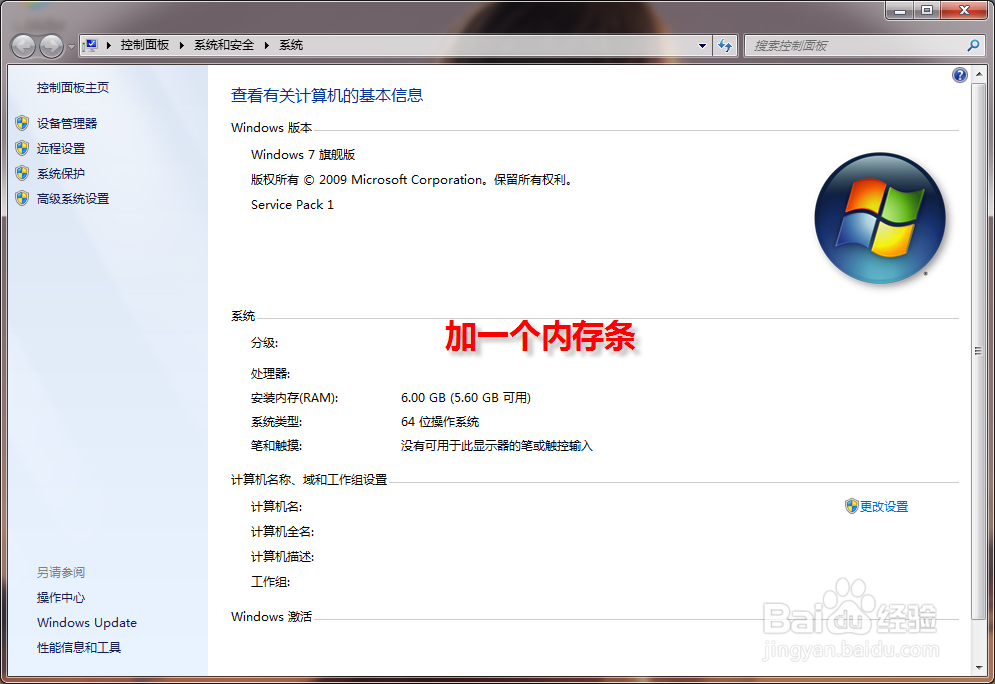This screenshot has width=995, height=684.
Task: Click the search magnifier icon
Action: coord(973,45)
